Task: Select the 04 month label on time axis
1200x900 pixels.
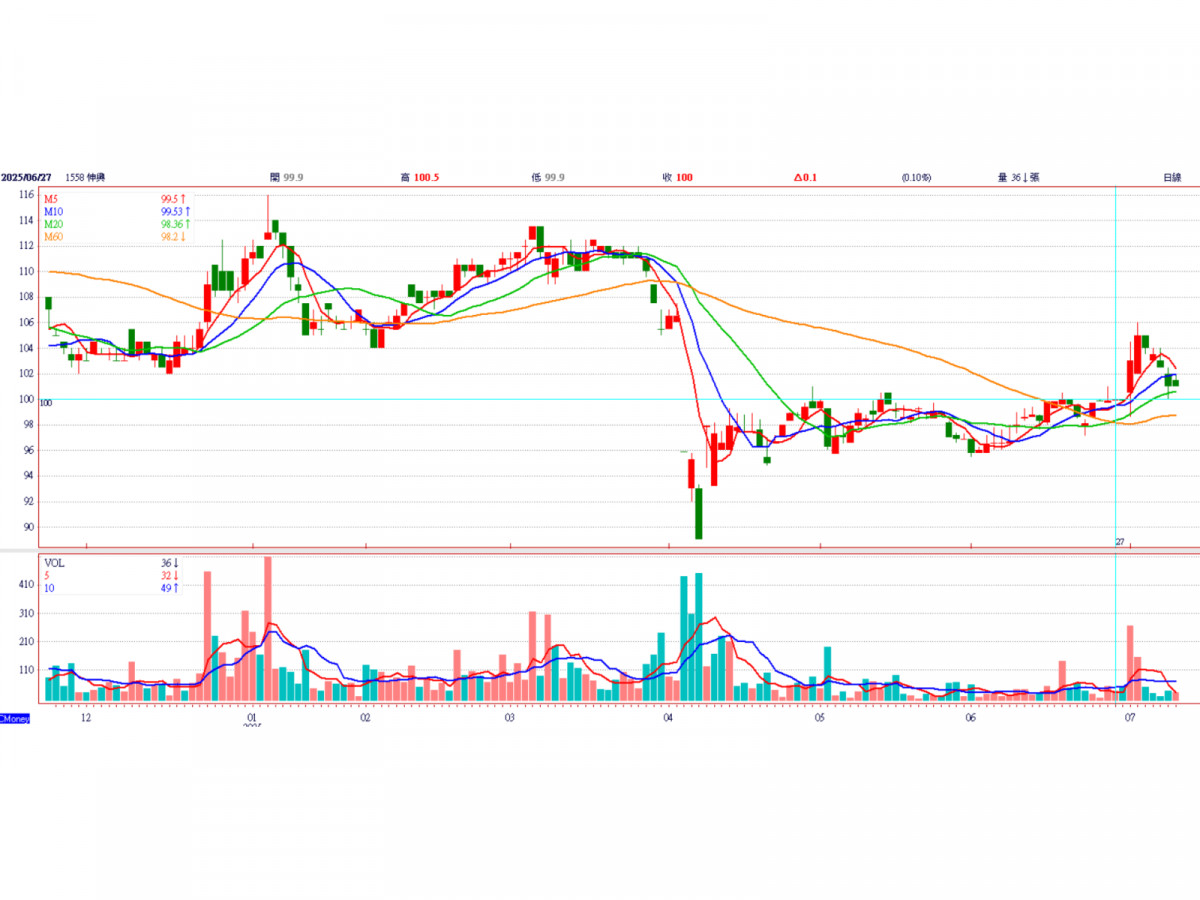Action: point(668,718)
